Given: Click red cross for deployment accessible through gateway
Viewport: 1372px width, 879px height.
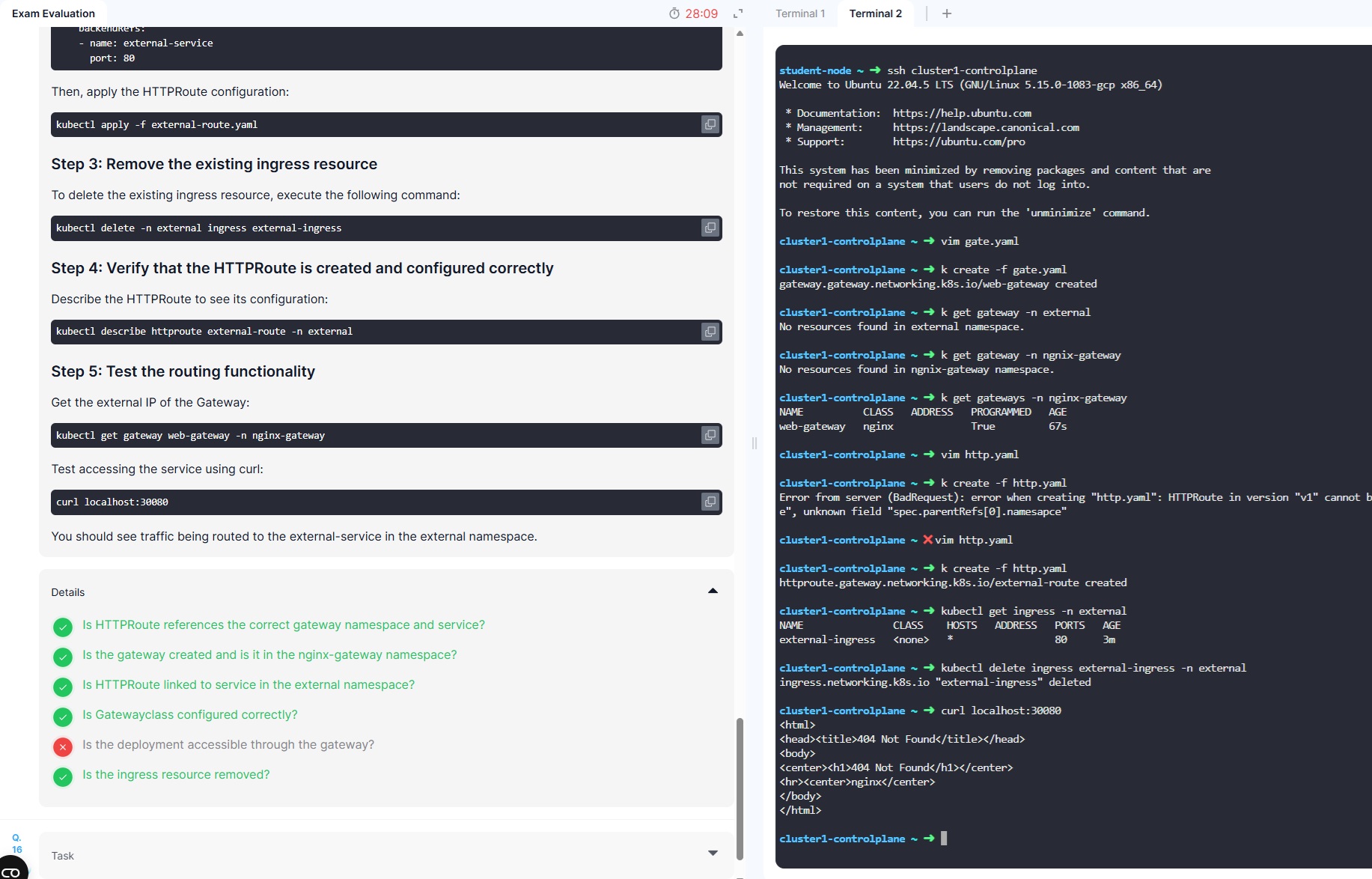Looking at the screenshot, I should tap(63, 746).
